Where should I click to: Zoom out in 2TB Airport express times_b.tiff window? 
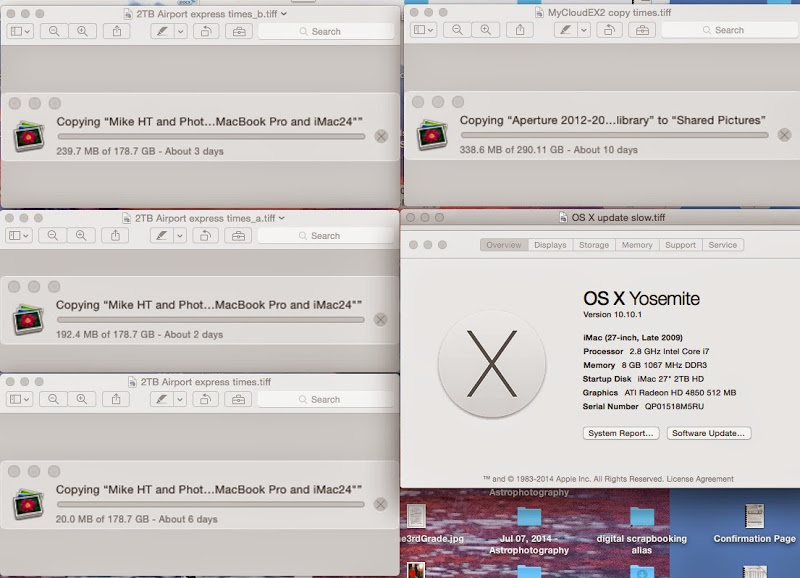[x=54, y=31]
